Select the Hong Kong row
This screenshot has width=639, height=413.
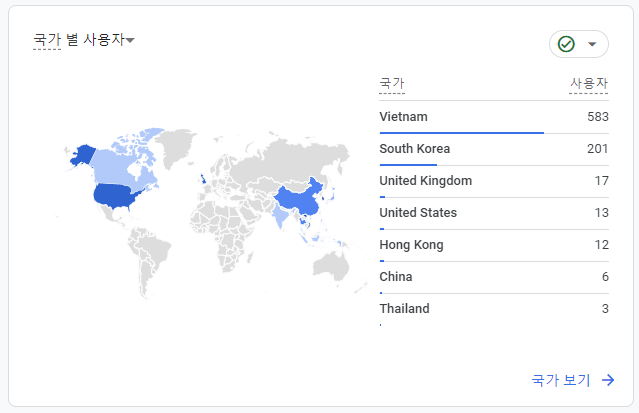tap(494, 245)
